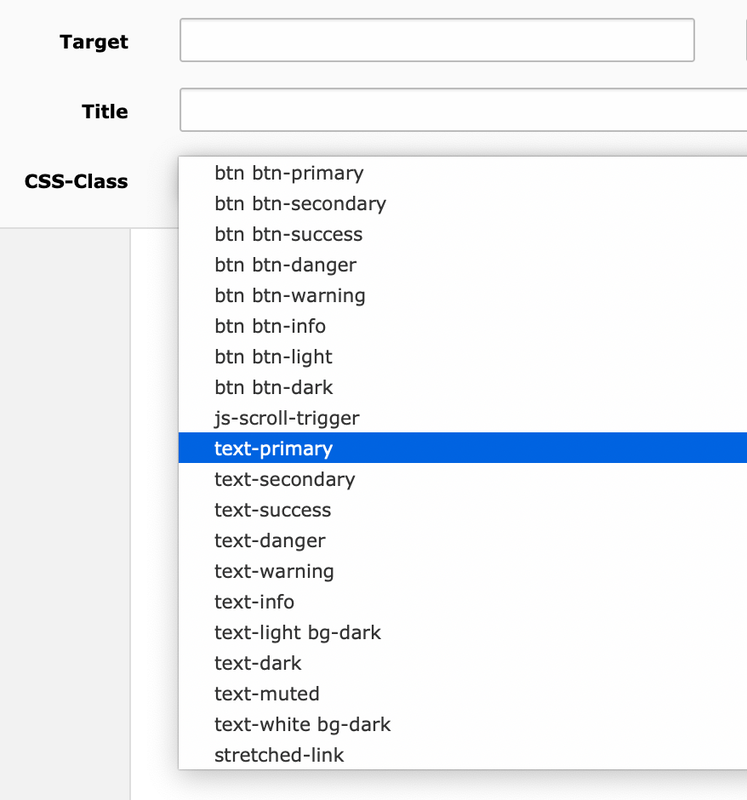Choose js-scroll-trigger class
Image resolution: width=747 pixels, height=800 pixels.
(463, 418)
